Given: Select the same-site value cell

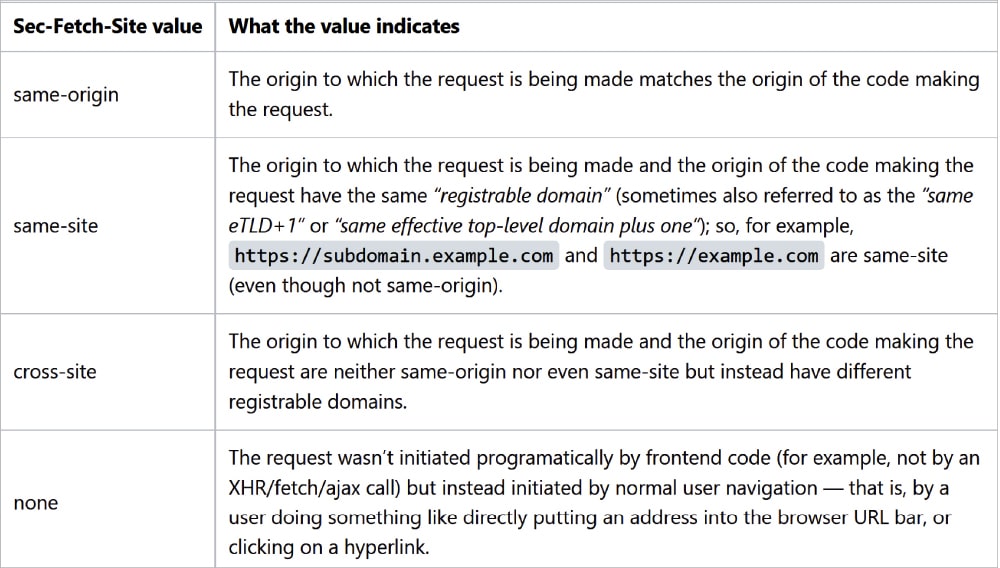Looking at the screenshot, I should 56,226.
